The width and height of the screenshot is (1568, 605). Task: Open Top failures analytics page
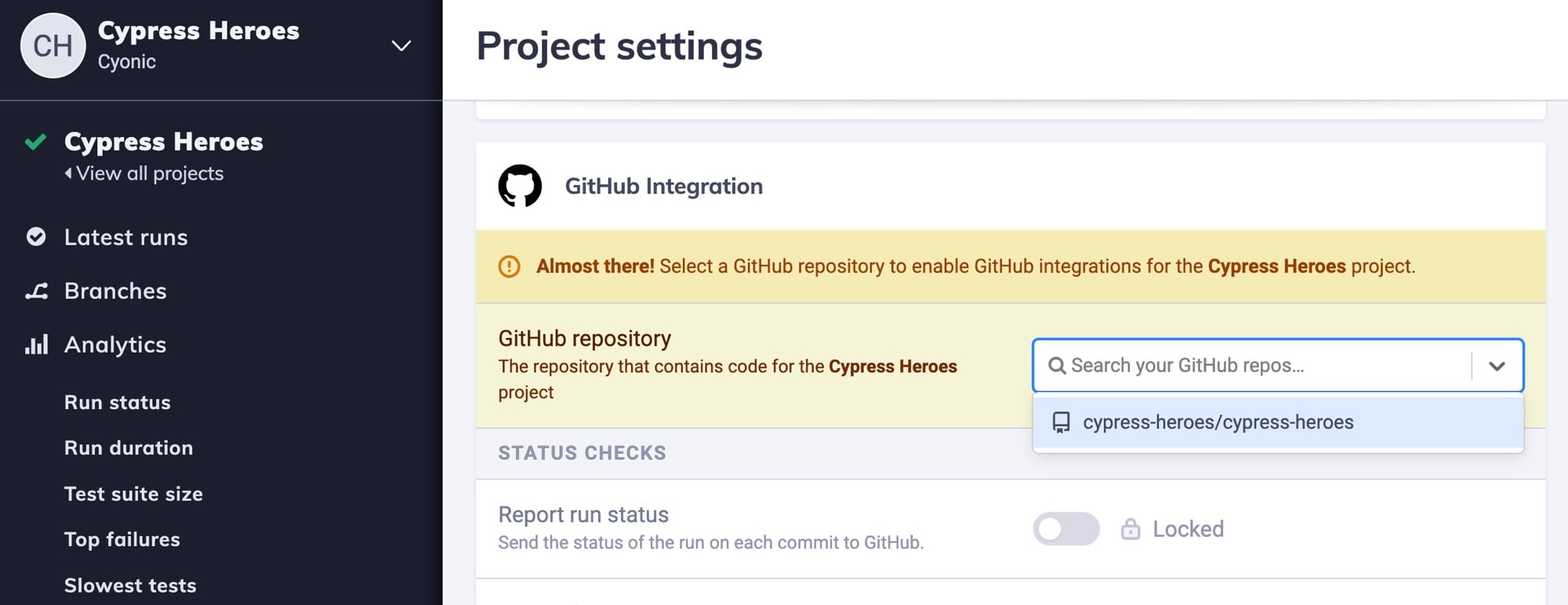point(122,539)
